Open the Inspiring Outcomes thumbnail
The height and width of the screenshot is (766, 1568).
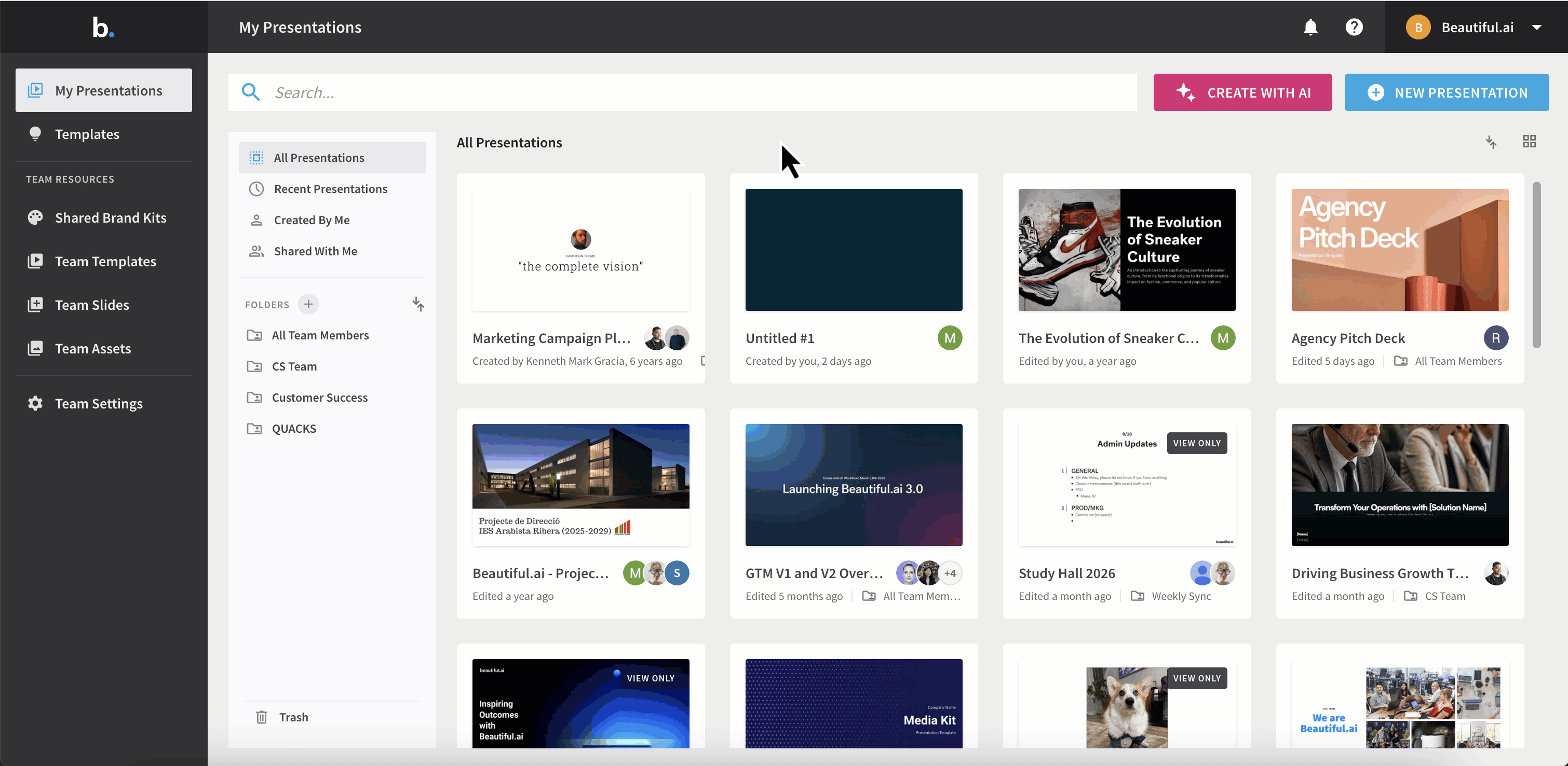[x=580, y=703]
